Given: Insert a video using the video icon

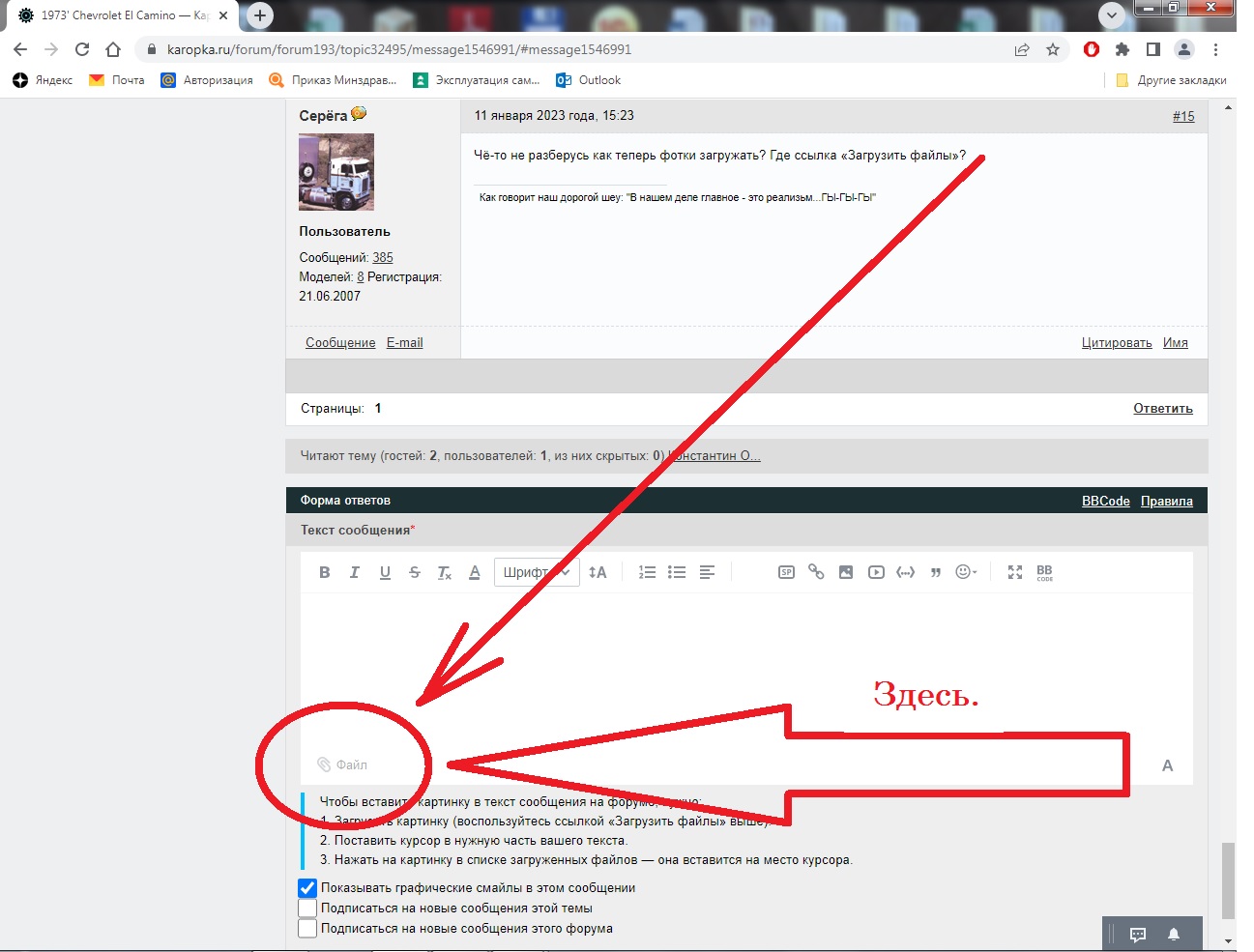Looking at the screenshot, I should coord(876,572).
